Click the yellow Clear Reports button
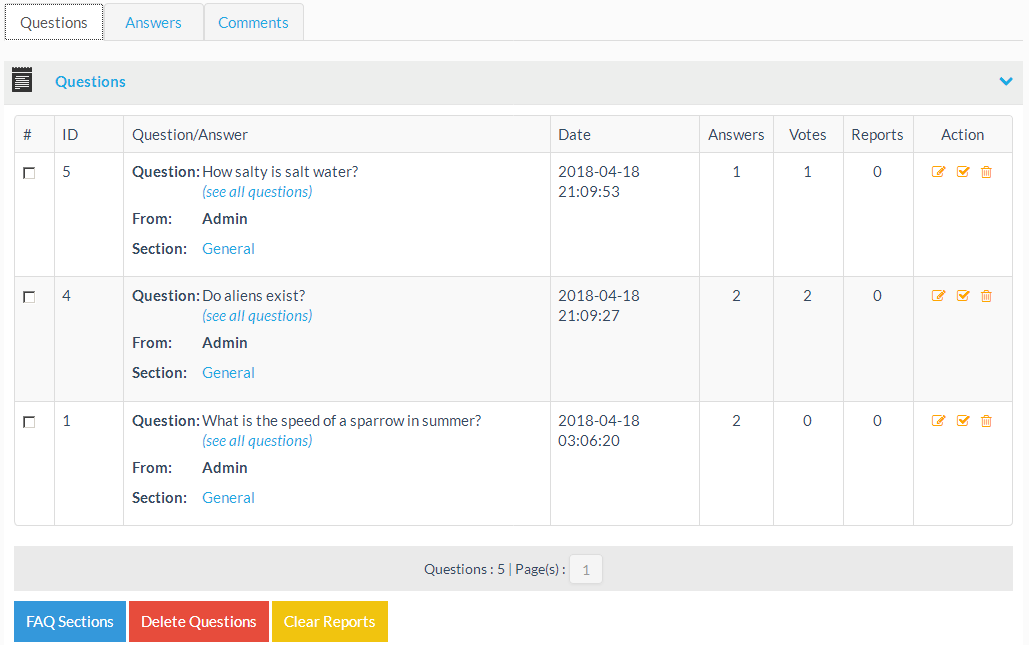This screenshot has width=1029, height=645. (x=329, y=621)
